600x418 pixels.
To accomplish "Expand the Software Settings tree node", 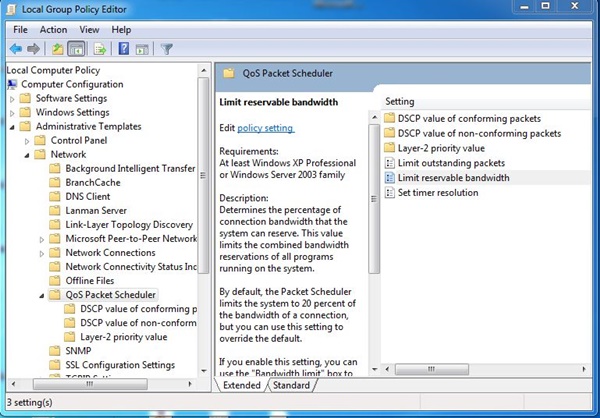I will pos(13,99).
